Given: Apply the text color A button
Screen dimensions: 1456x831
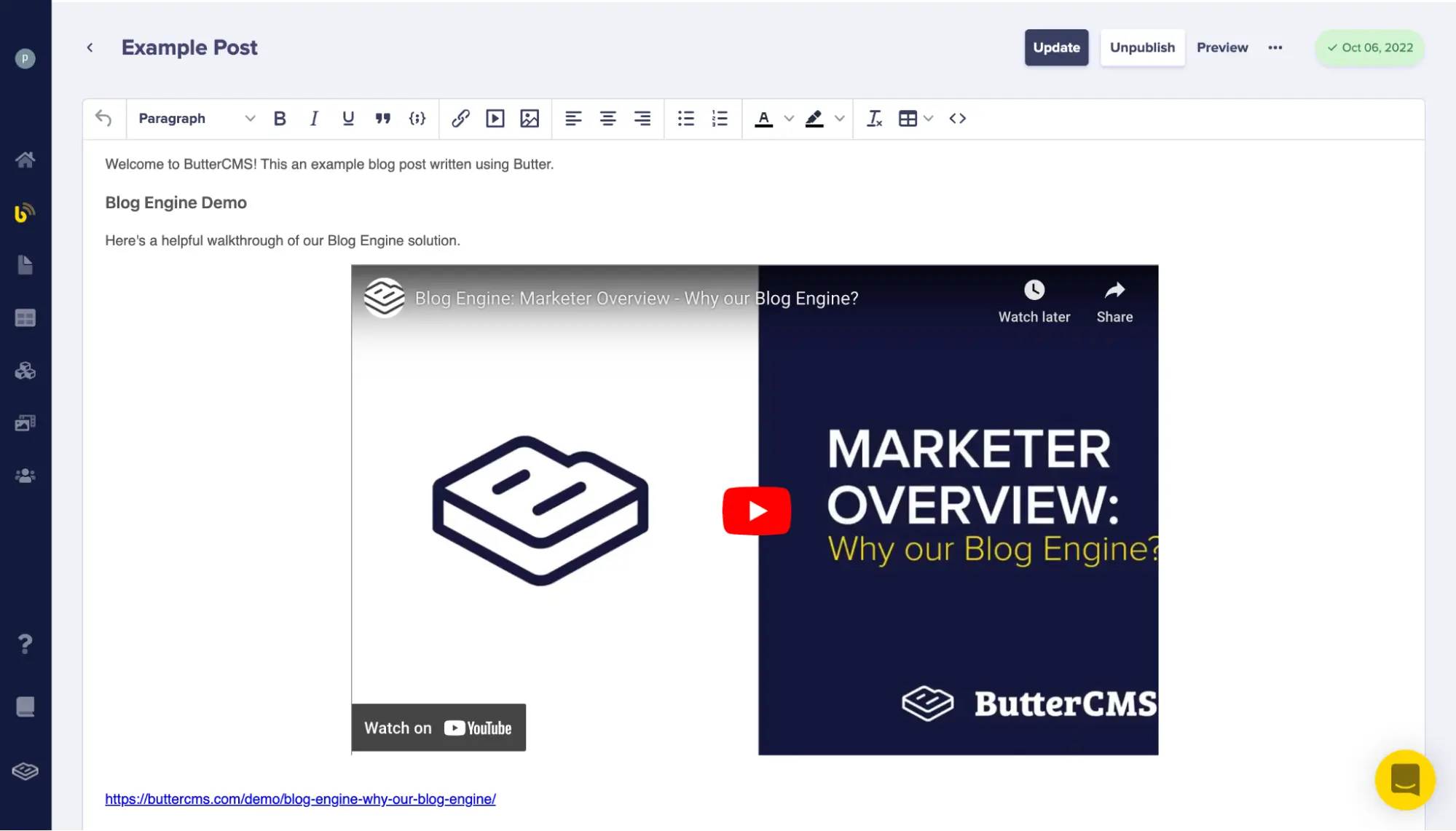Looking at the screenshot, I should tap(763, 118).
